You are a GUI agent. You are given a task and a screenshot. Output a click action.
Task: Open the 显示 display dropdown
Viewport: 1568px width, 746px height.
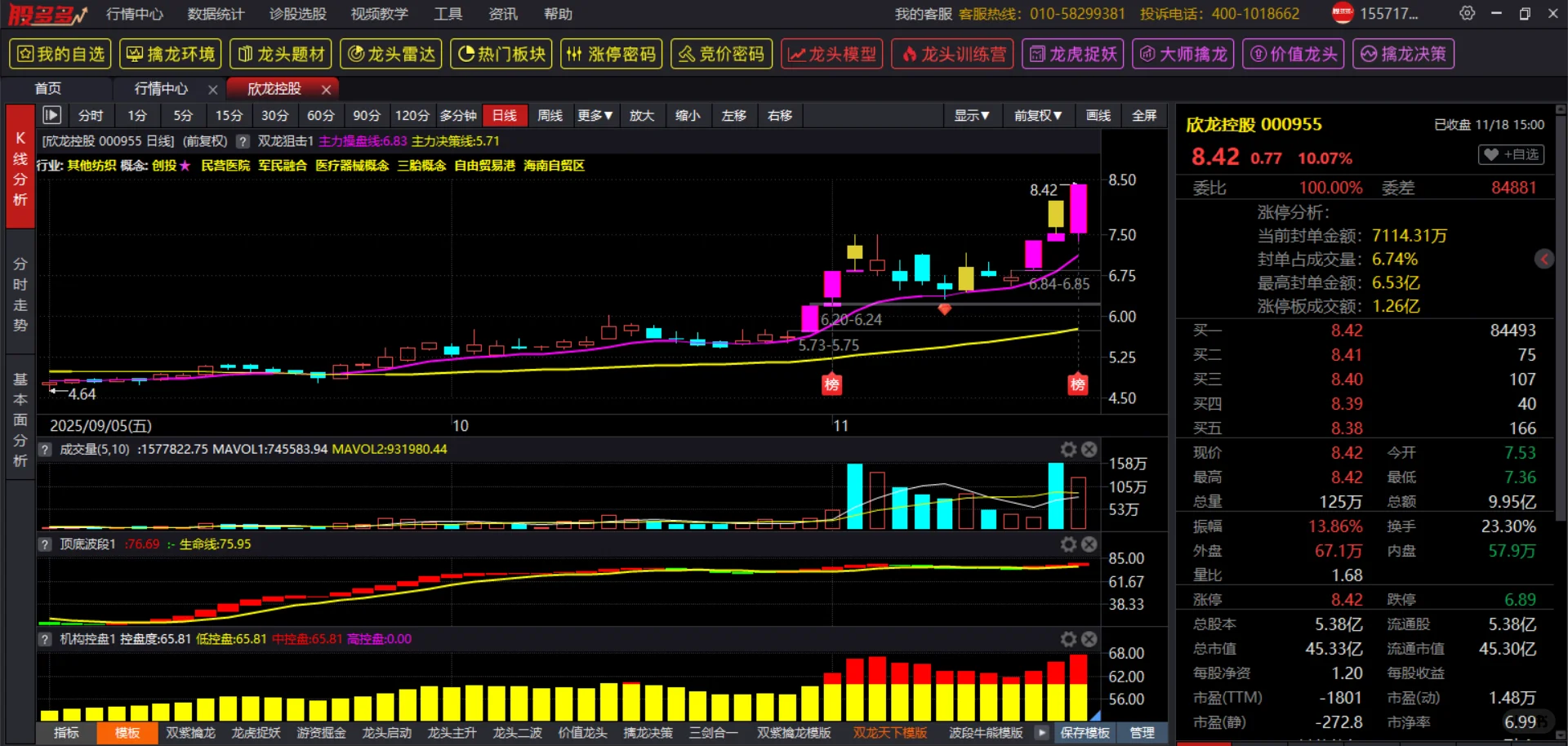(972, 116)
